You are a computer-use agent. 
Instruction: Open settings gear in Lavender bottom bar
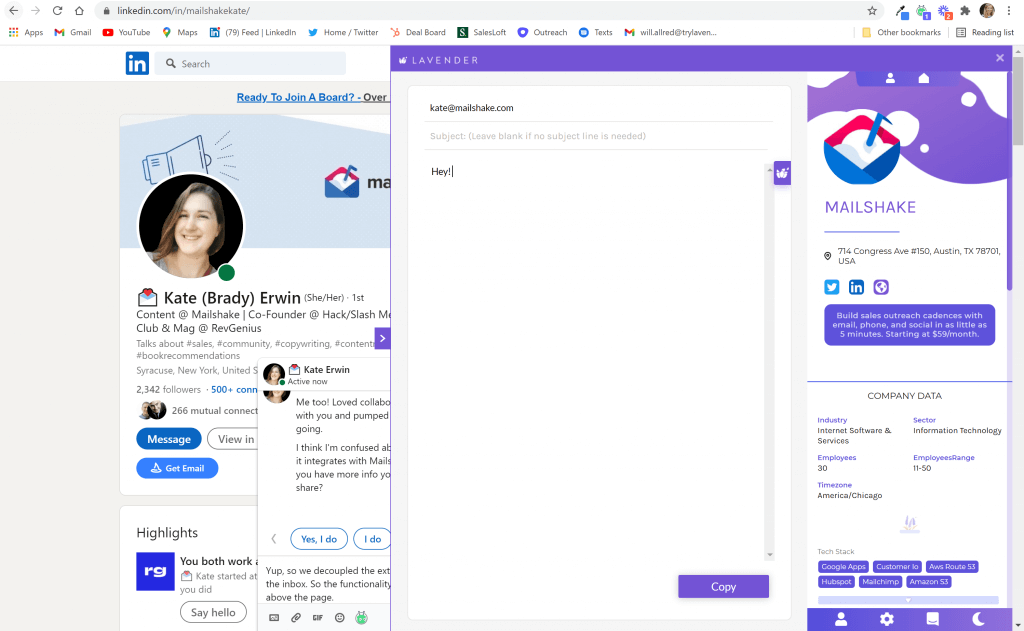click(886, 619)
